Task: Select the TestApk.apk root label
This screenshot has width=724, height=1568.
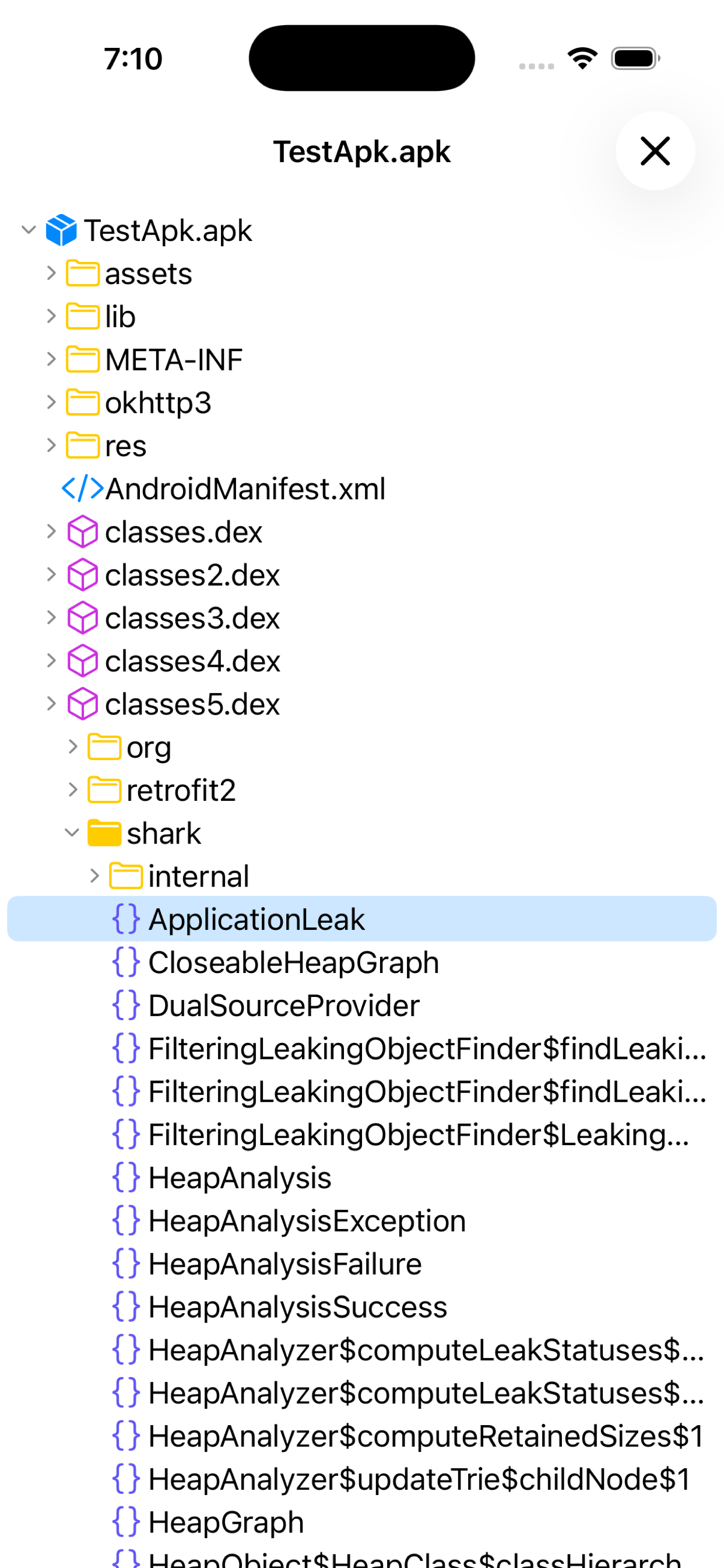Action: click(x=168, y=230)
